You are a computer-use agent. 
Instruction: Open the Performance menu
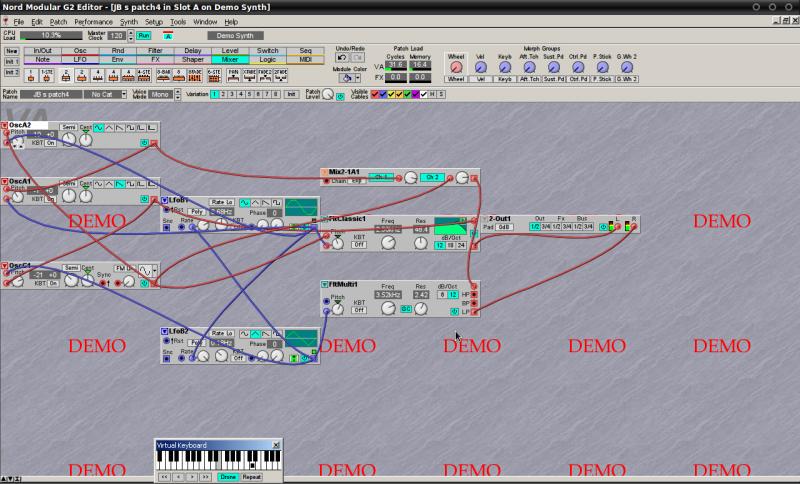pyautogui.click(x=93, y=22)
